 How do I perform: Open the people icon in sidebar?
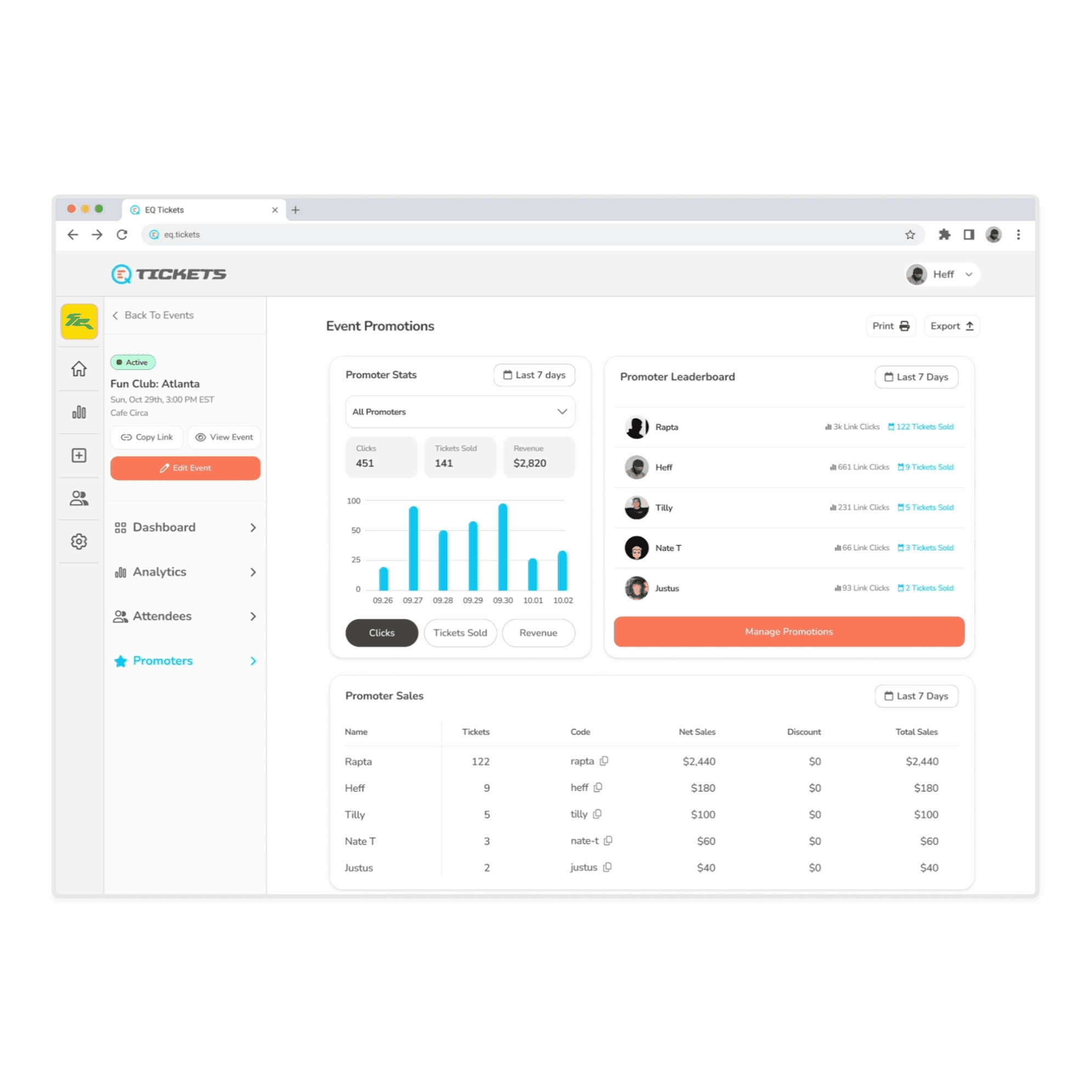[78, 498]
